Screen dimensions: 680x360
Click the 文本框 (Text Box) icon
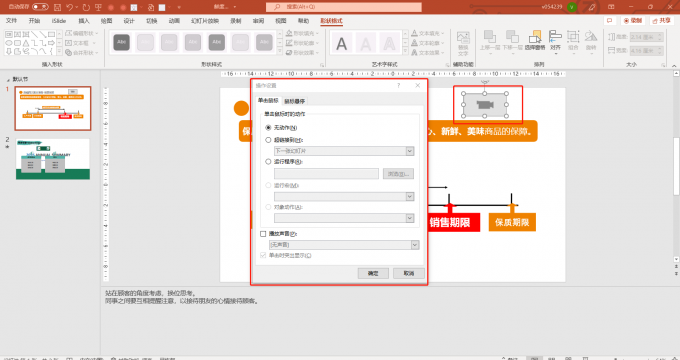point(69,43)
